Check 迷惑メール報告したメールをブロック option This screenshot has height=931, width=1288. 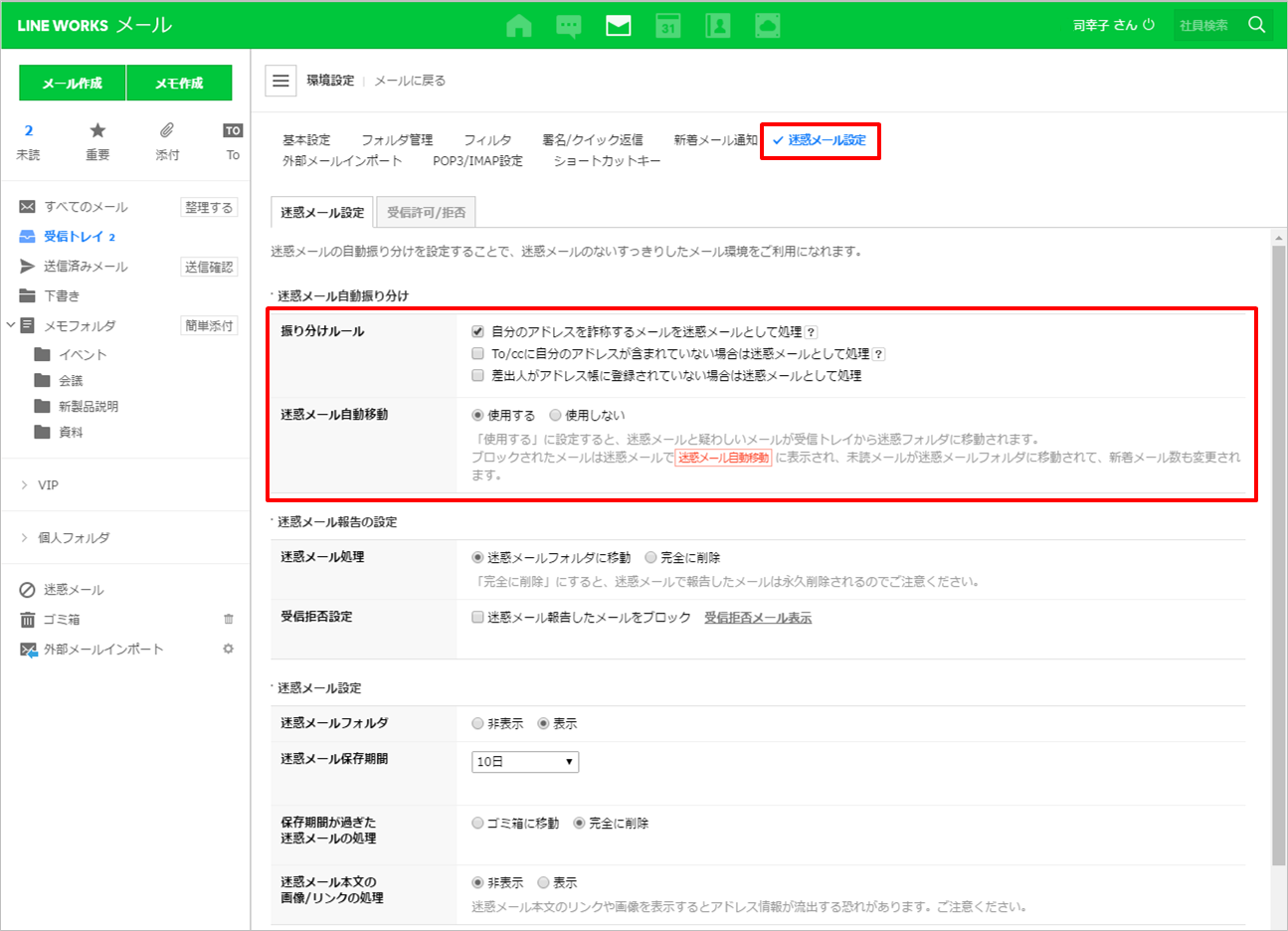click(x=478, y=618)
